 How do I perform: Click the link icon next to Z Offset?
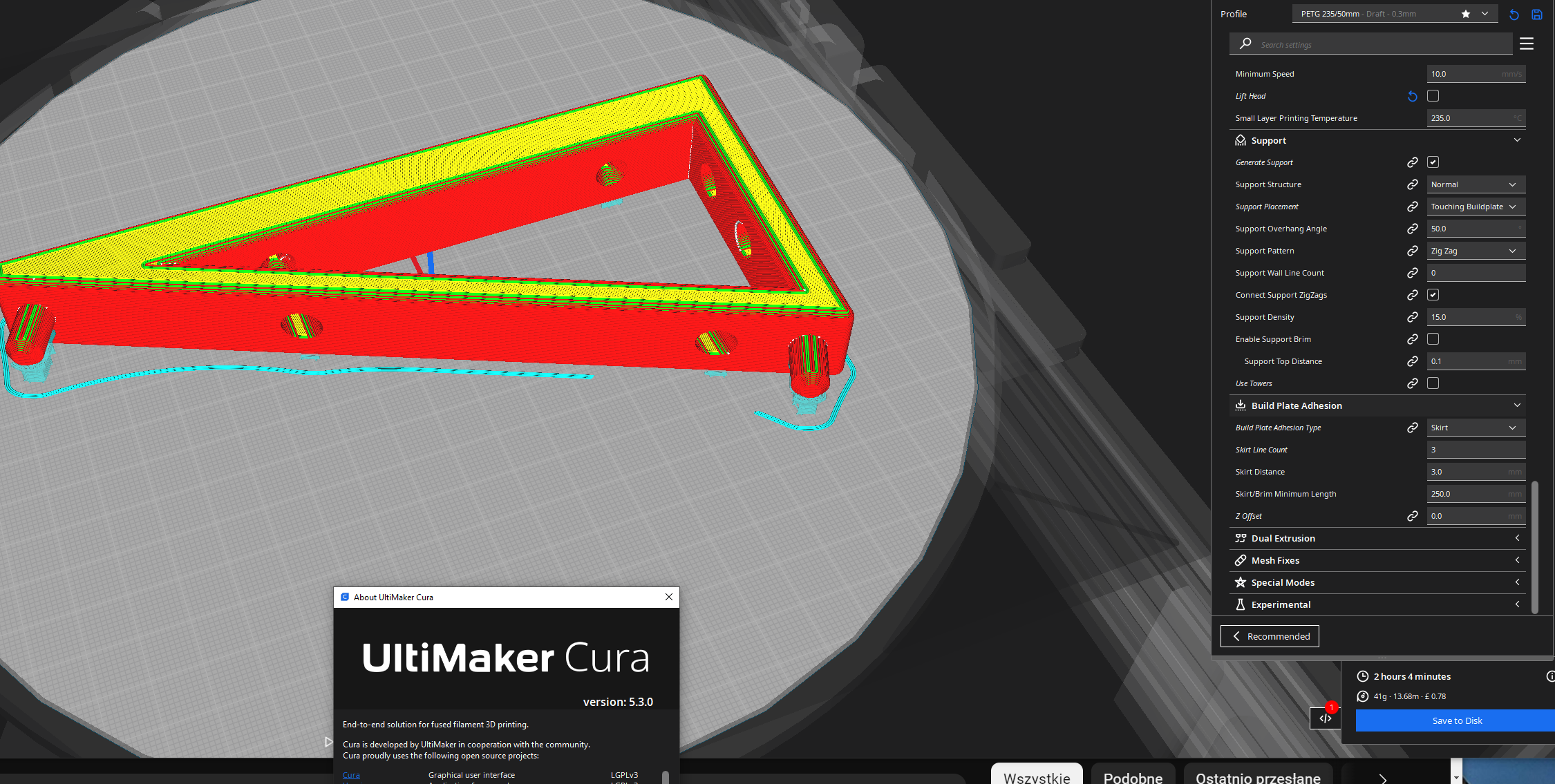(1412, 516)
